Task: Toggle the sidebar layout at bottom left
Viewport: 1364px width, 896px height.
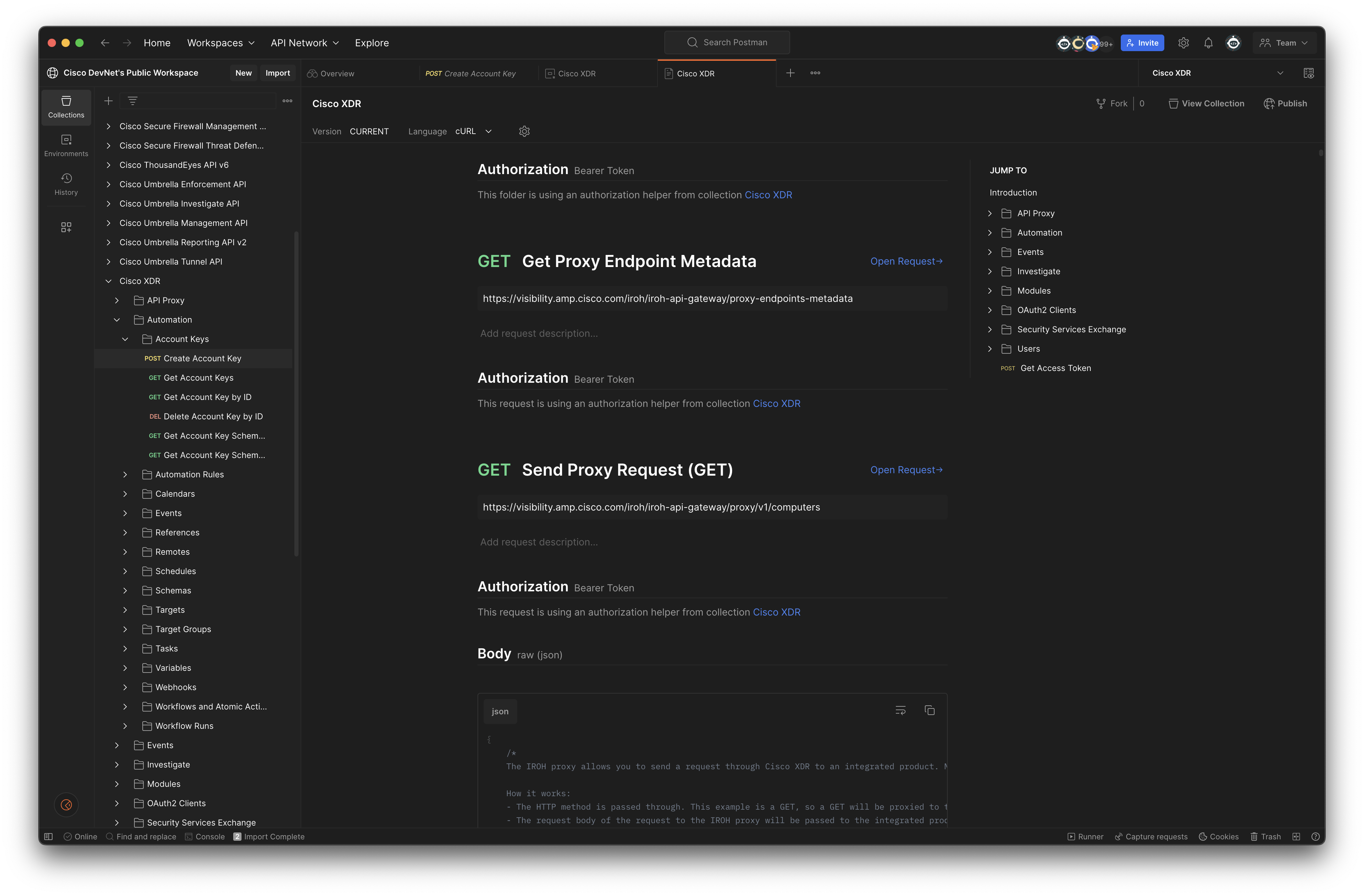Action: tap(48, 837)
